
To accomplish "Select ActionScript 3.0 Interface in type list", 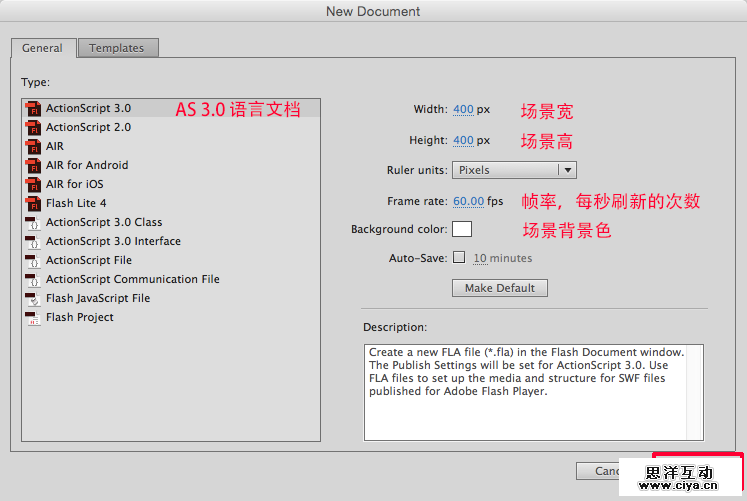I will coord(113,241).
